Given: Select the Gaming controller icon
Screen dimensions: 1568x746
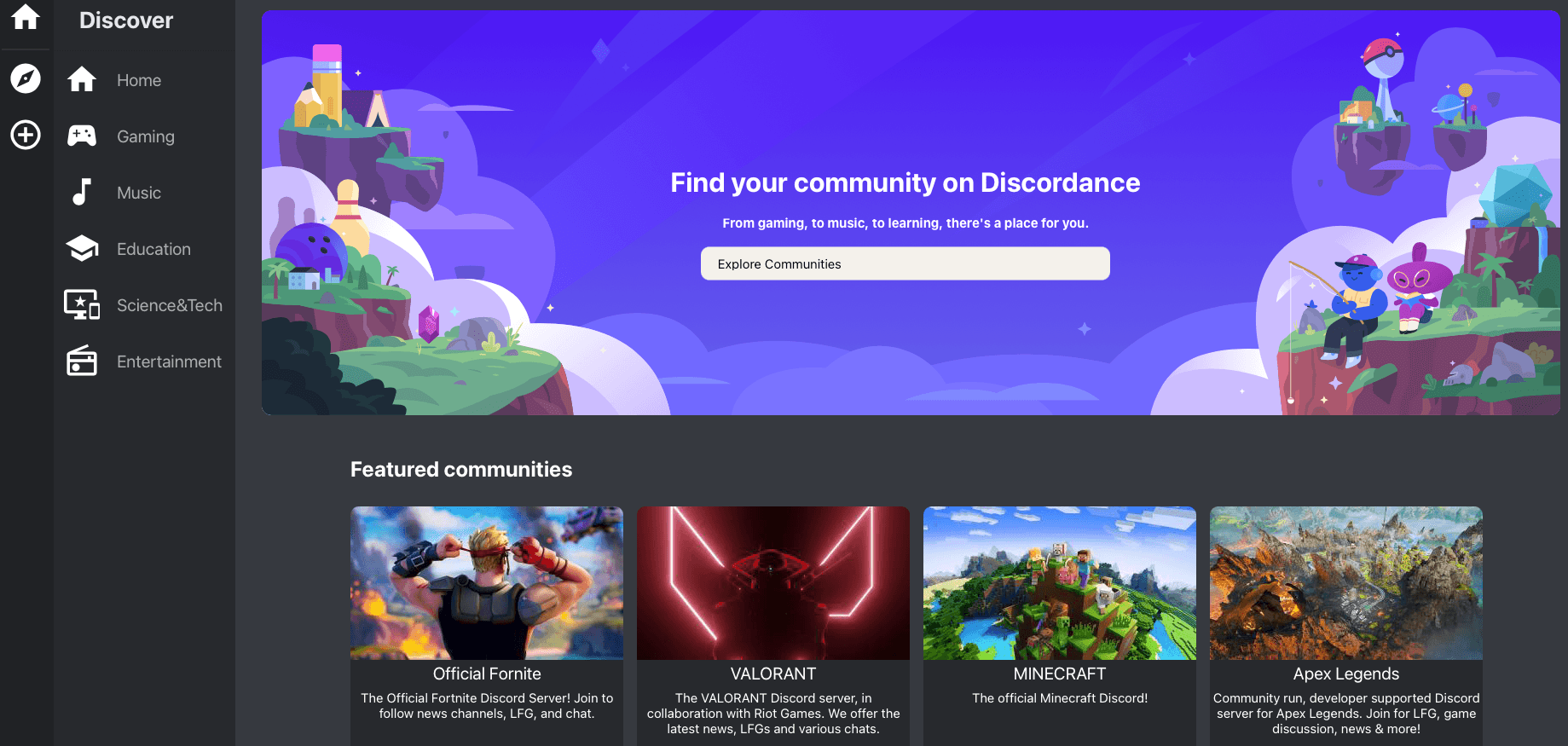Looking at the screenshot, I should point(82,136).
